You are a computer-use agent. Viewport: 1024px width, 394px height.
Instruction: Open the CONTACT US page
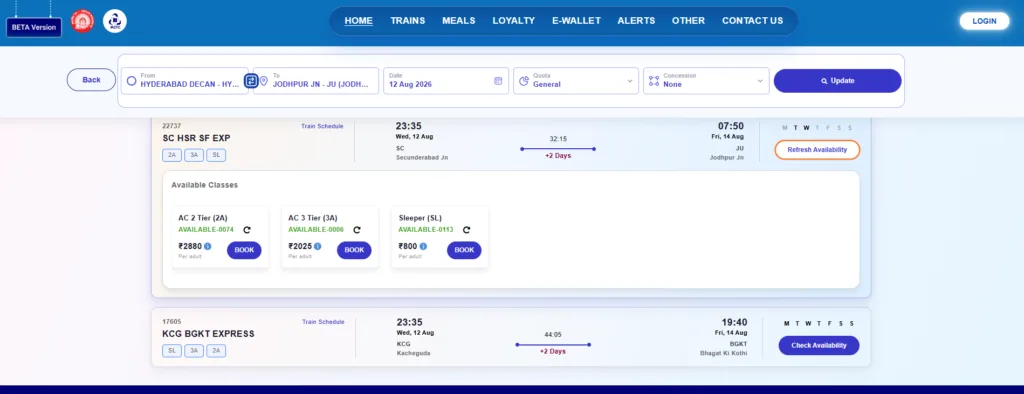752,21
